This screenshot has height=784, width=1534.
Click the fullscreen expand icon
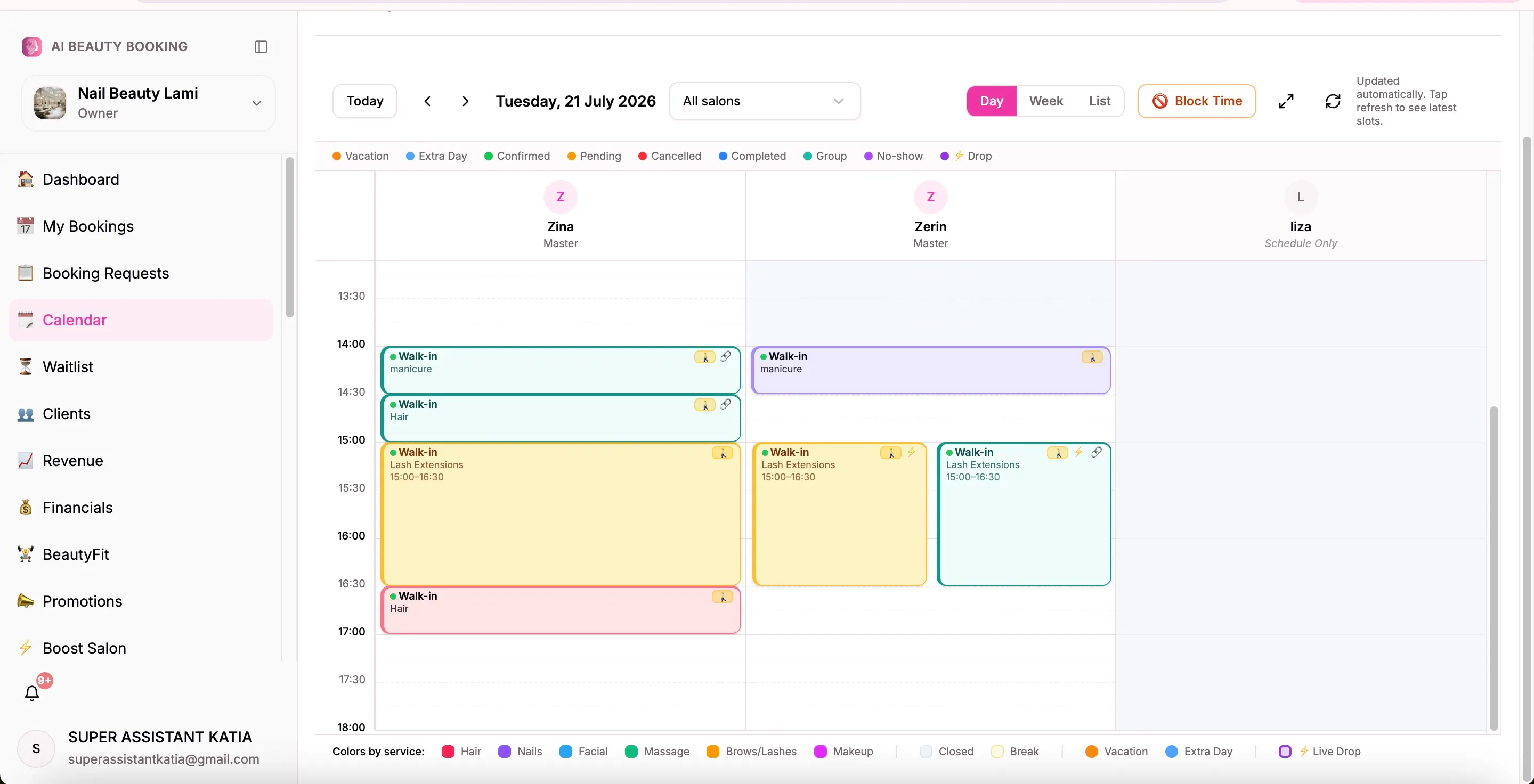tap(1286, 101)
